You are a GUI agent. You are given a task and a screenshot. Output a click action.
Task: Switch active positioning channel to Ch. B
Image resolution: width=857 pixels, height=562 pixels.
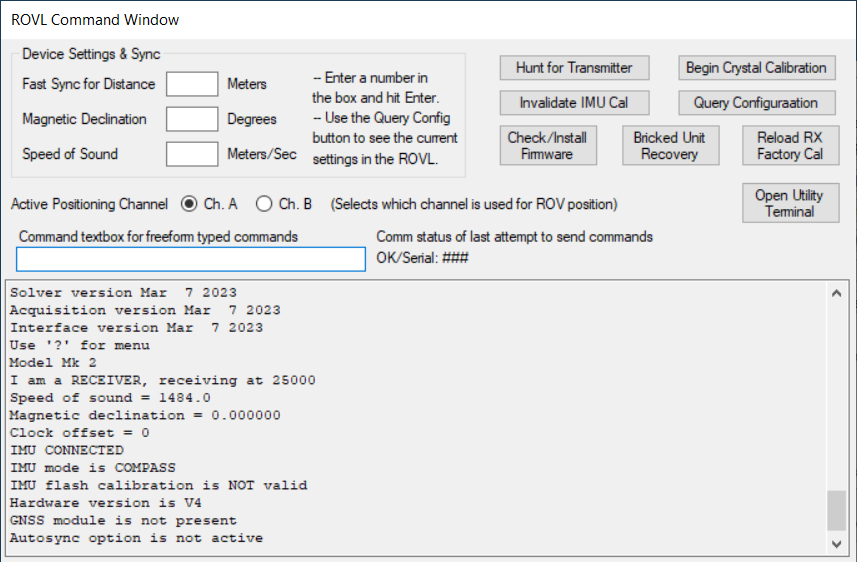265,204
